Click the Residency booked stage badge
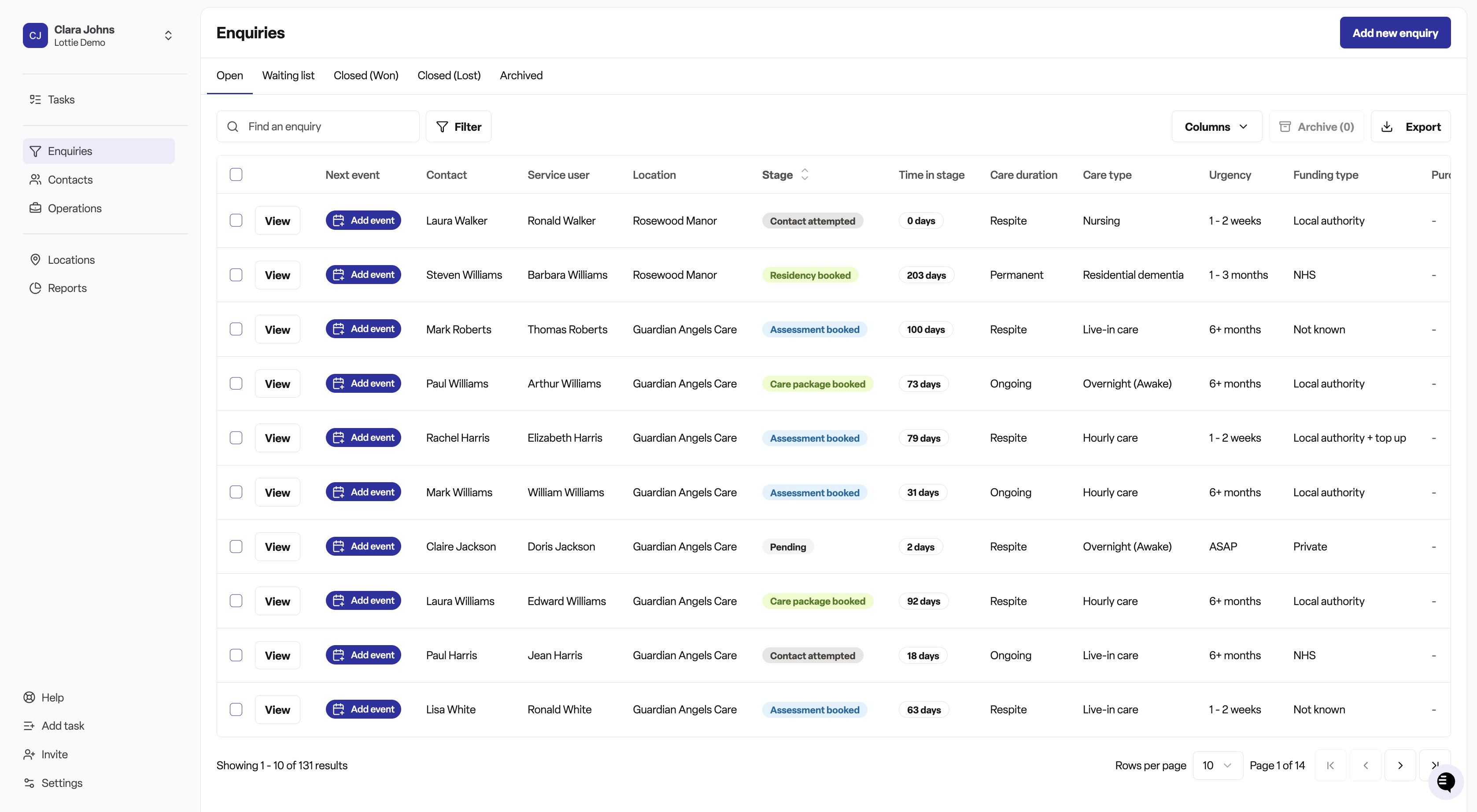The width and height of the screenshot is (1477, 812). (810, 275)
